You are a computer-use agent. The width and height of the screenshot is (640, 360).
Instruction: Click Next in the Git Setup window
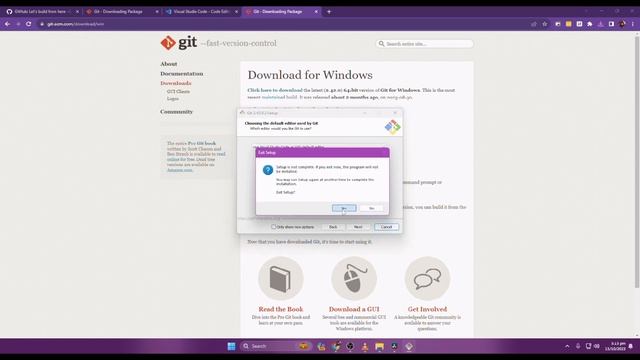click(x=358, y=227)
